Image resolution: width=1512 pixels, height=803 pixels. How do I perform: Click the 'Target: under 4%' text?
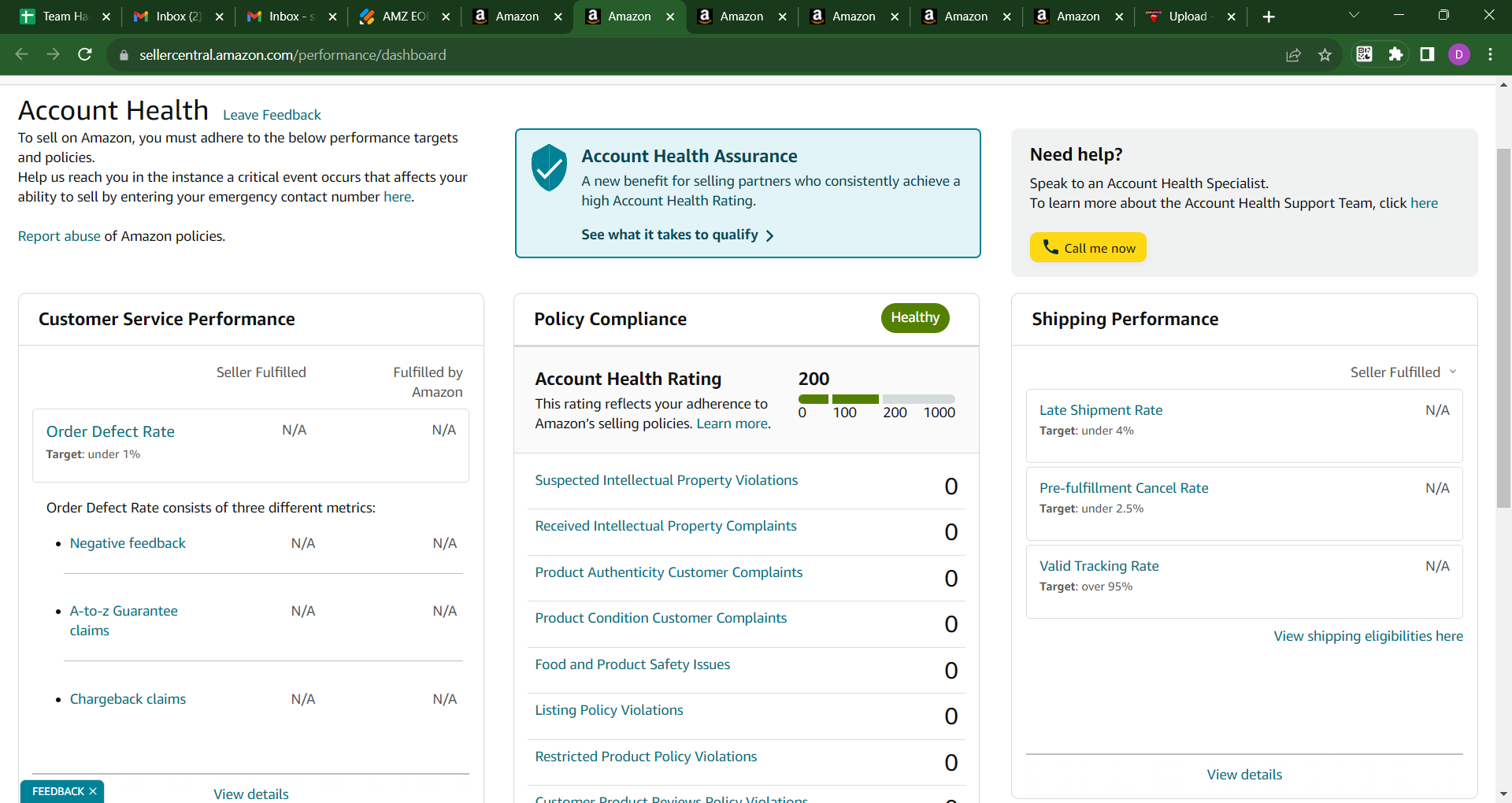[1087, 431]
